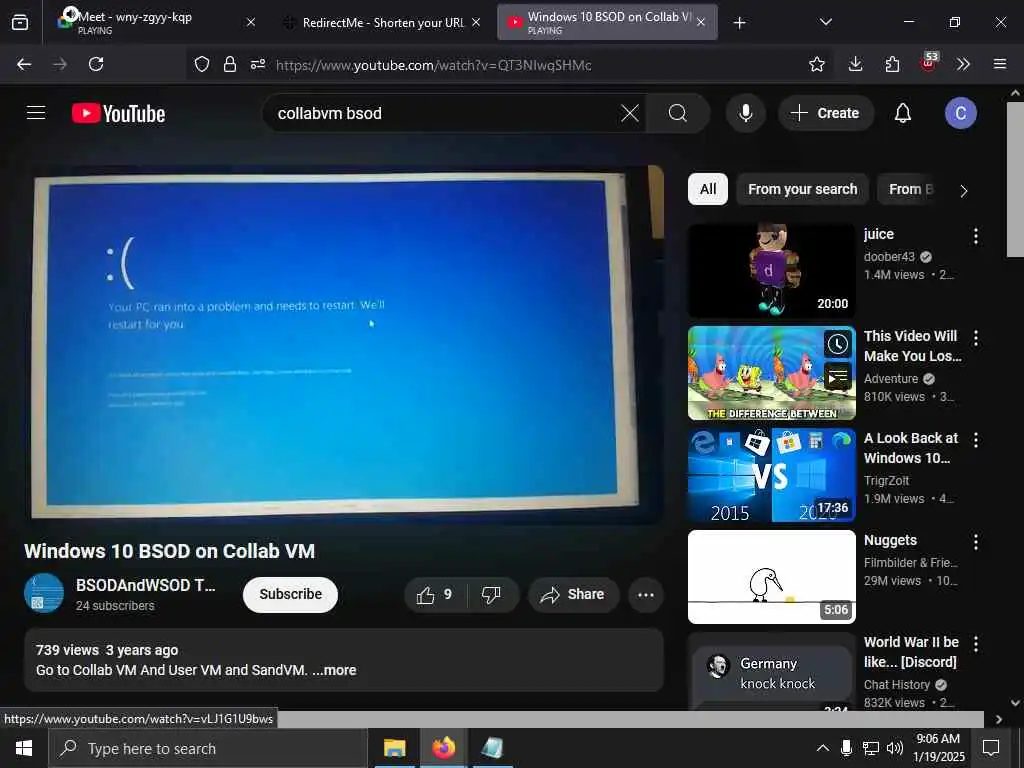1024x768 pixels.
Task: Click Type here to search box
Action: tap(208, 748)
